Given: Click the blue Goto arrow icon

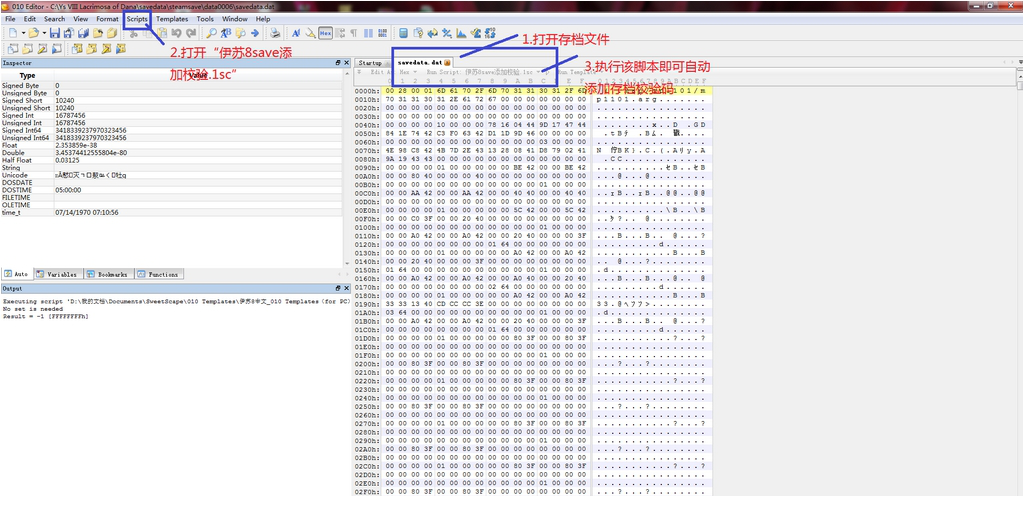Looking at the screenshot, I should [254, 33].
